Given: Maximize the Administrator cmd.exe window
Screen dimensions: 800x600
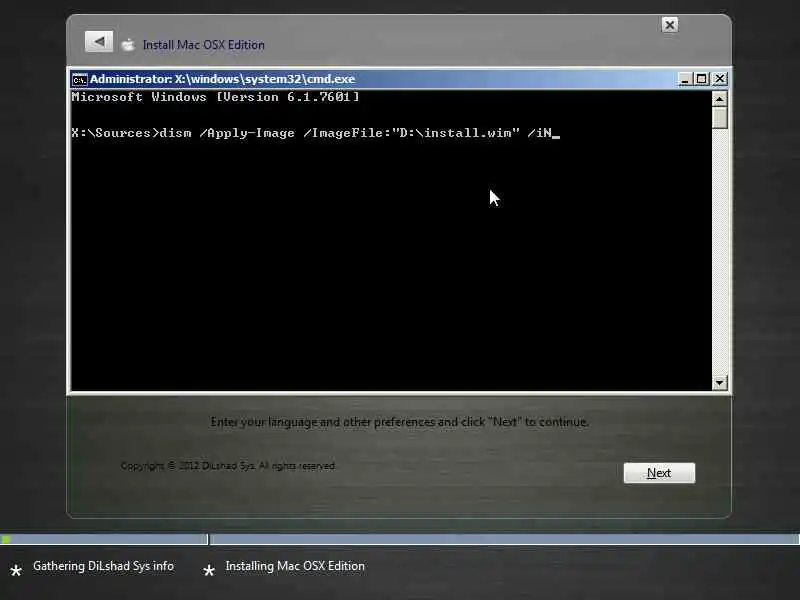Looking at the screenshot, I should coord(702,79).
